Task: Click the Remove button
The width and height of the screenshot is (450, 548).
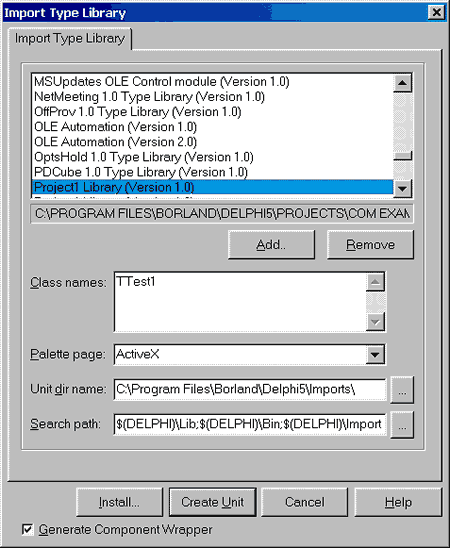Action: tap(370, 245)
